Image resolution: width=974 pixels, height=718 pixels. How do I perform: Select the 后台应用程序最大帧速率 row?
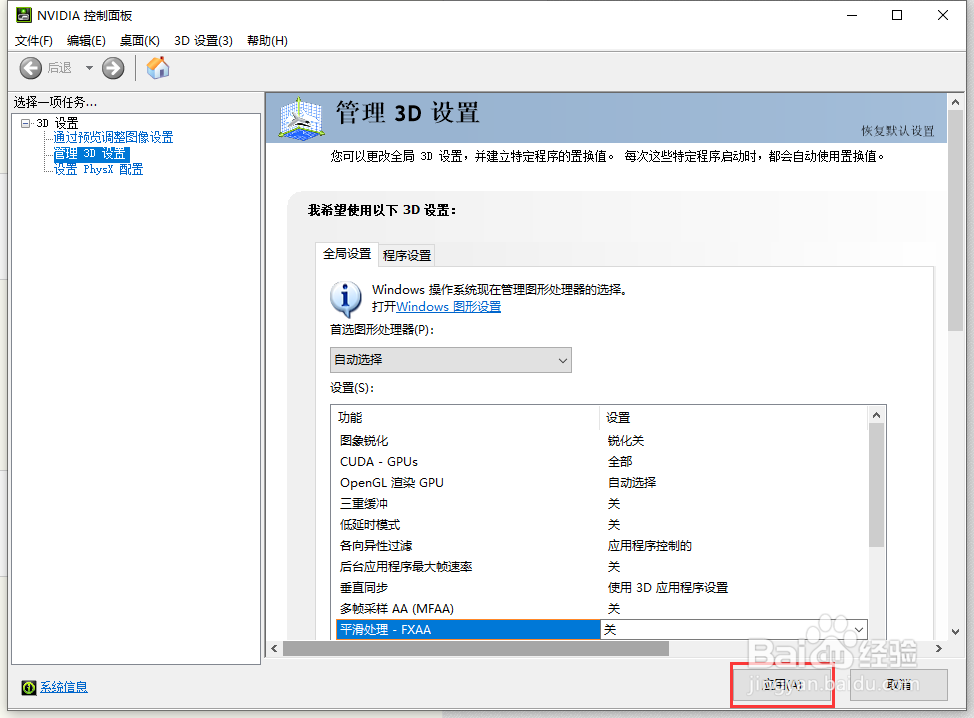point(601,566)
